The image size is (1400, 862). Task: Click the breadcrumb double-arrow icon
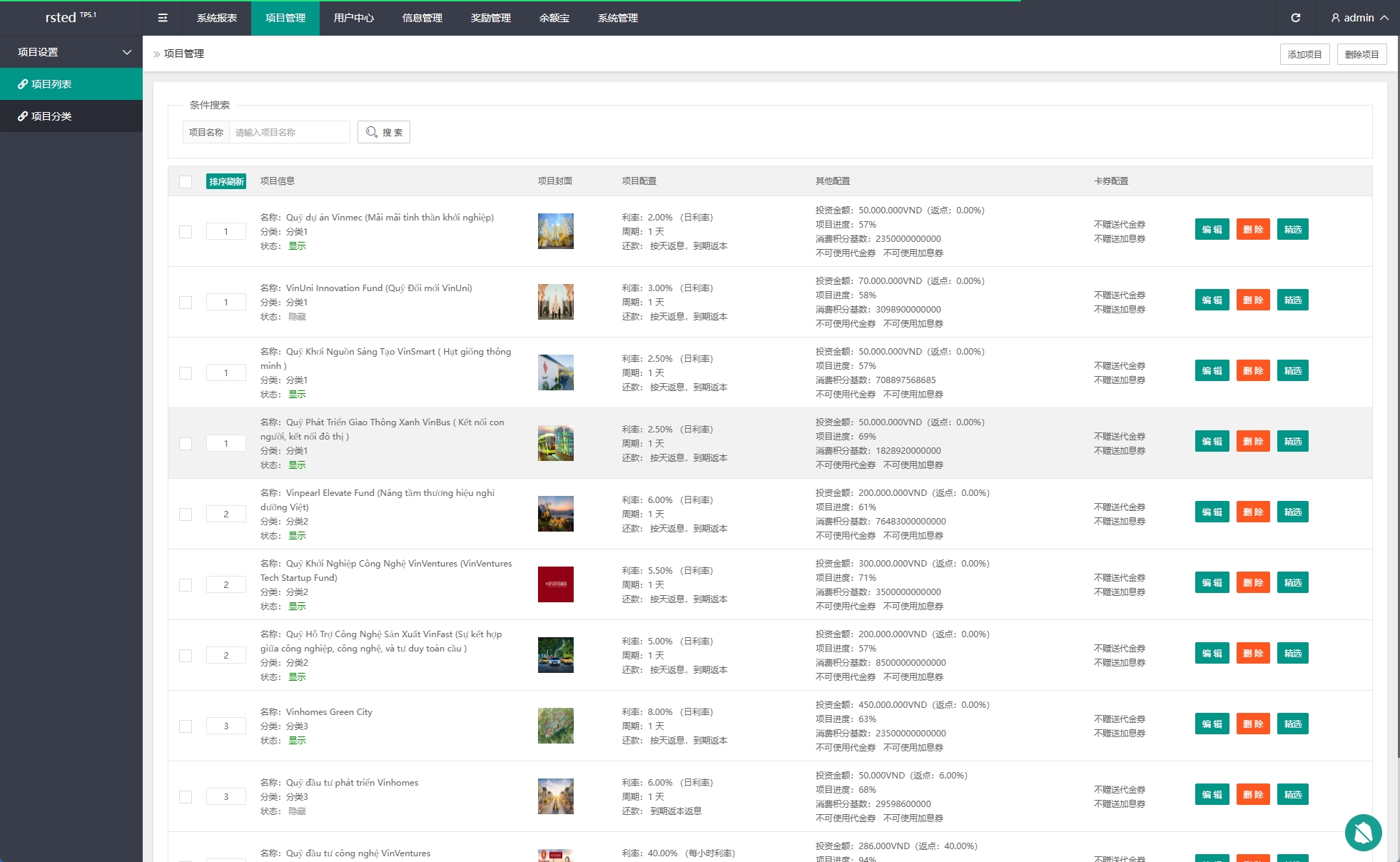click(157, 54)
